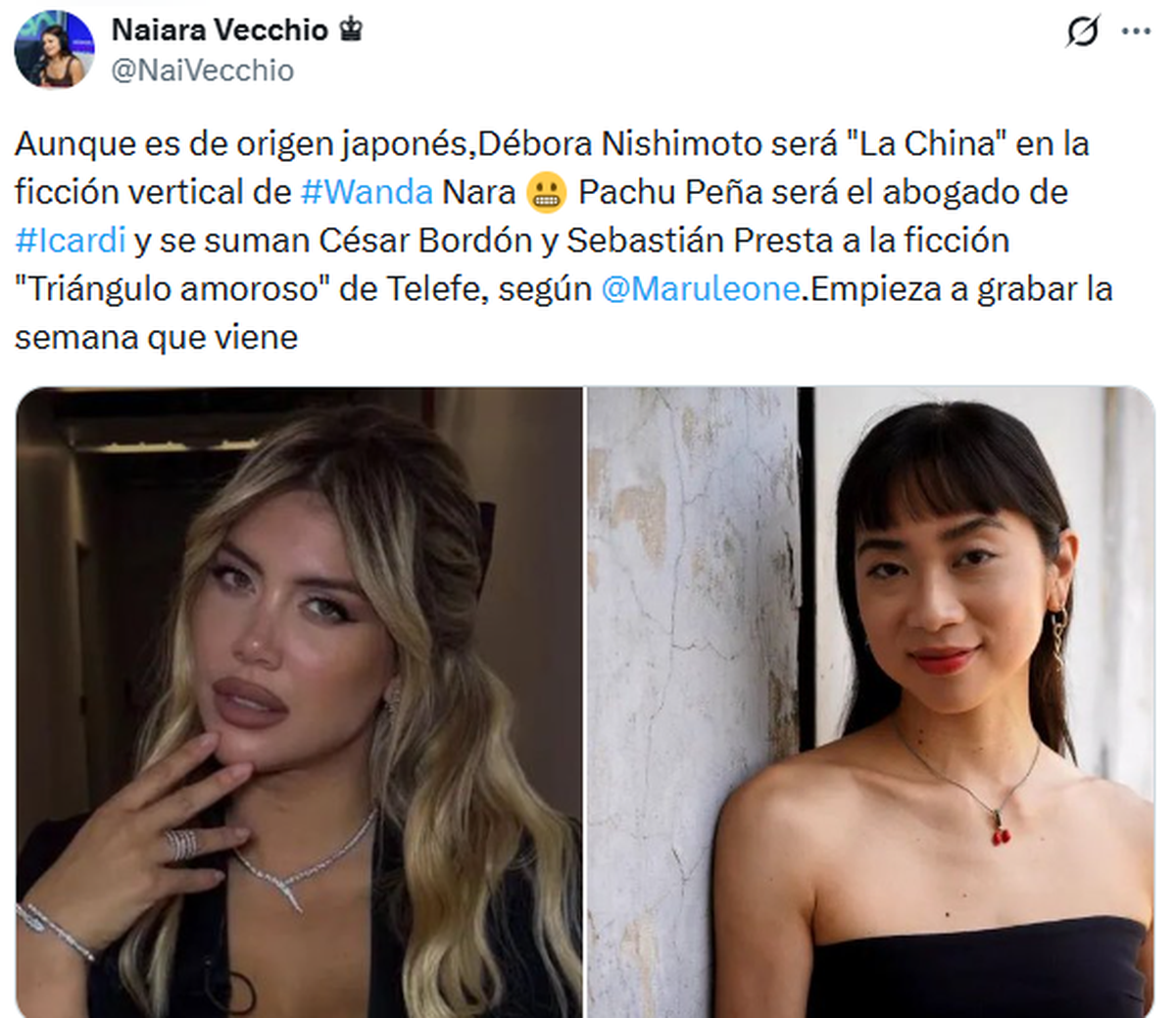The height and width of the screenshot is (1018, 1176).
Task: Open the #Icardi hashtag
Action: [71, 241]
